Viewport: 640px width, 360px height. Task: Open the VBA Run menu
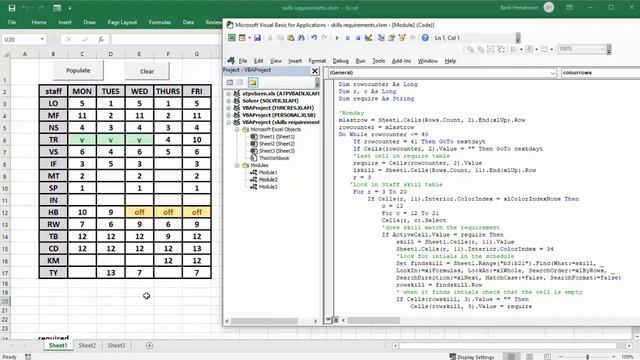pyautogui.click(x=360, y=61)
